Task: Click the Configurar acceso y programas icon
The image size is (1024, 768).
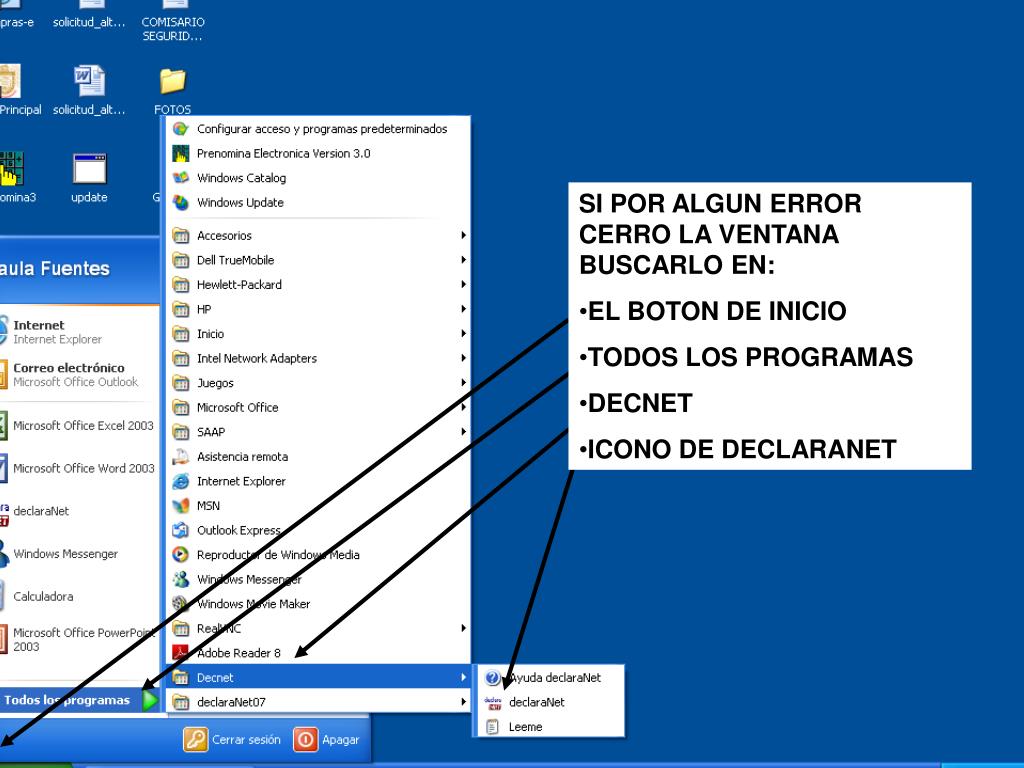Action: 181,129
